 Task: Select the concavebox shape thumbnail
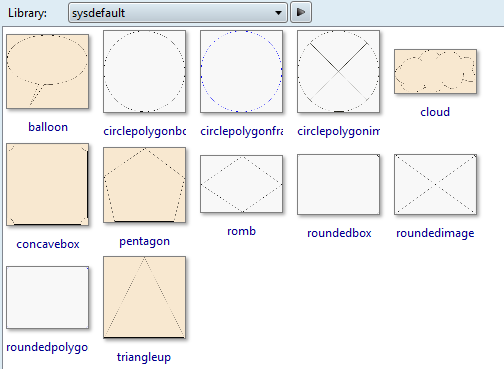coord(47,185)
